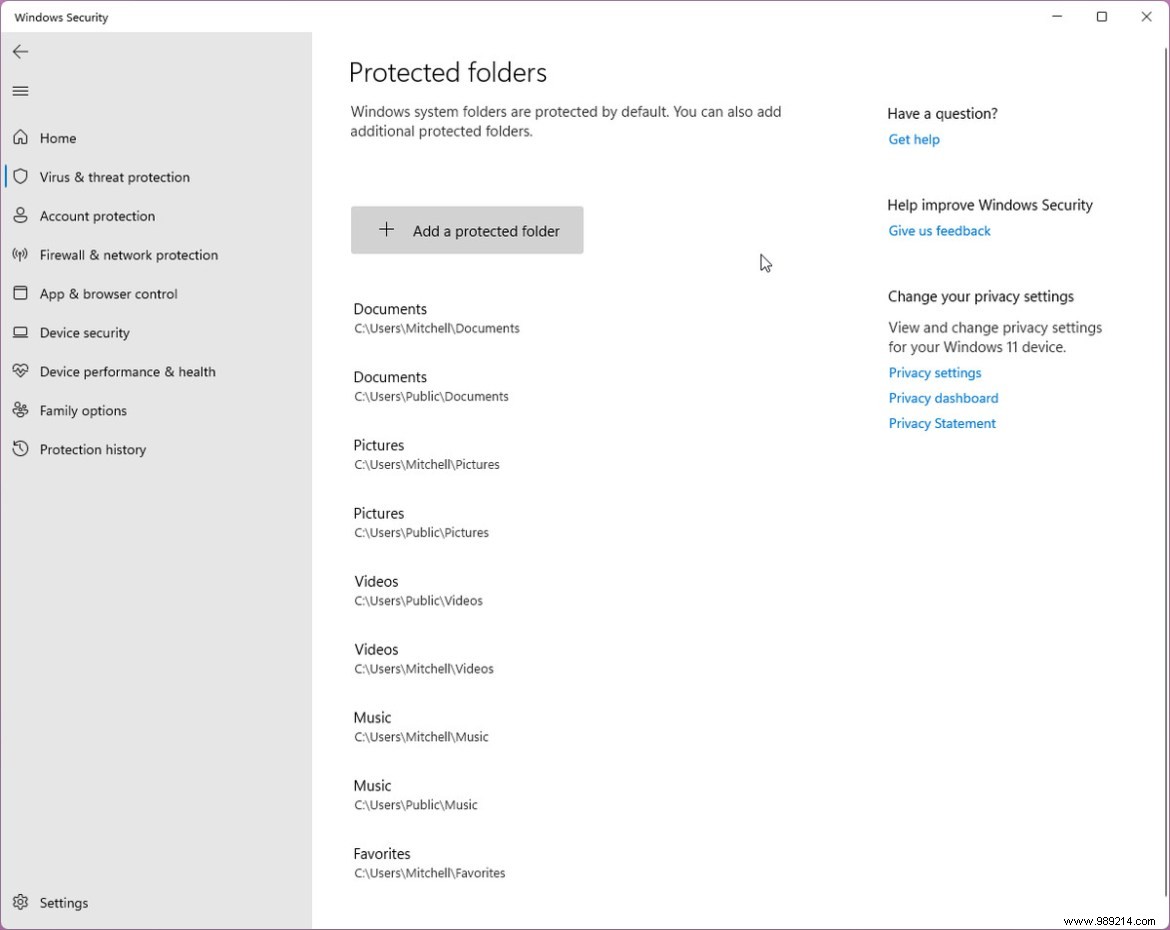Select the Public Music protected folder

416,794
